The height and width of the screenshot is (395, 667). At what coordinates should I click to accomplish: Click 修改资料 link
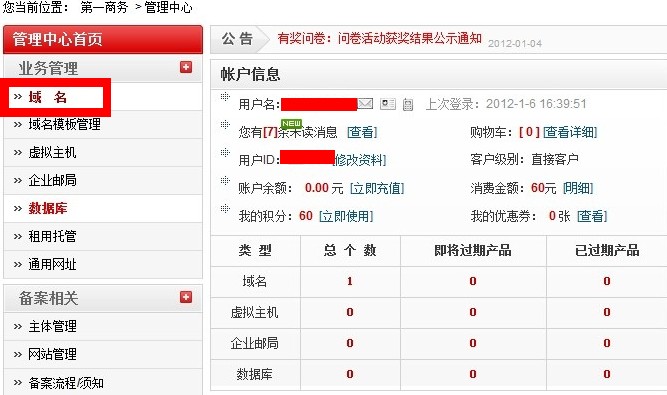click(360, 160)
